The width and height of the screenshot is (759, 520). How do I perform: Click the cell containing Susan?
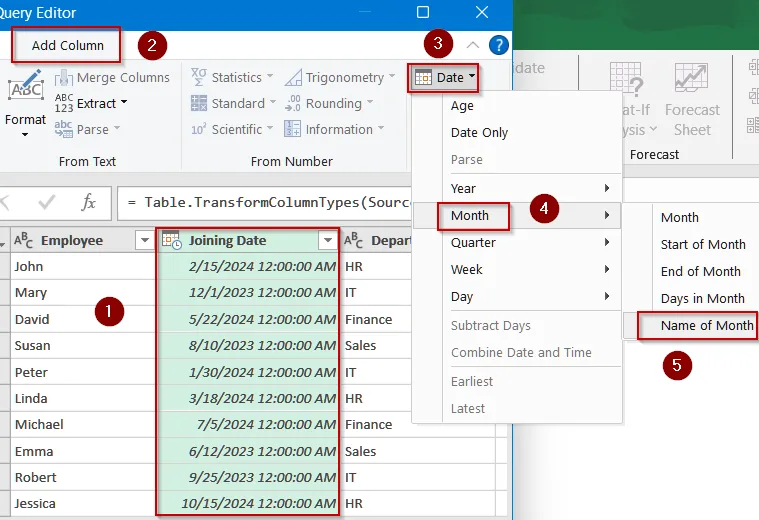point(83,346)
